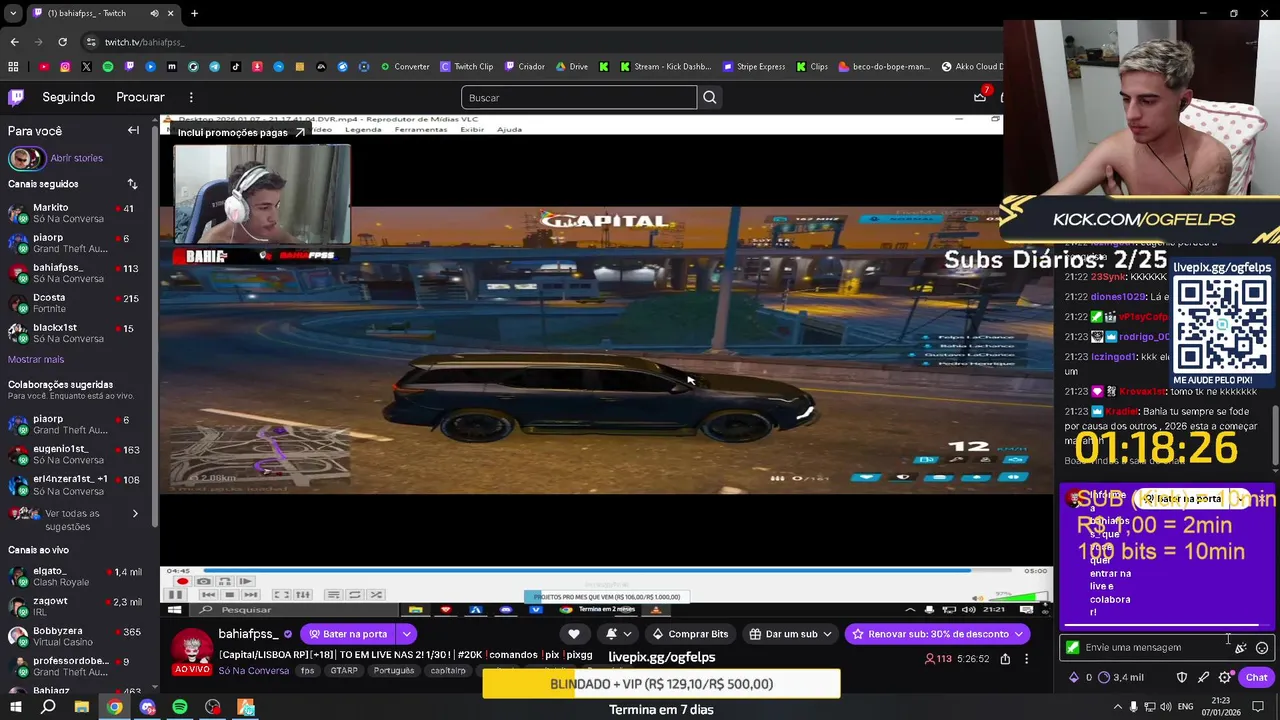Click the GTARP tag
The image size is (1280, 720).
[x=344, y=671]
